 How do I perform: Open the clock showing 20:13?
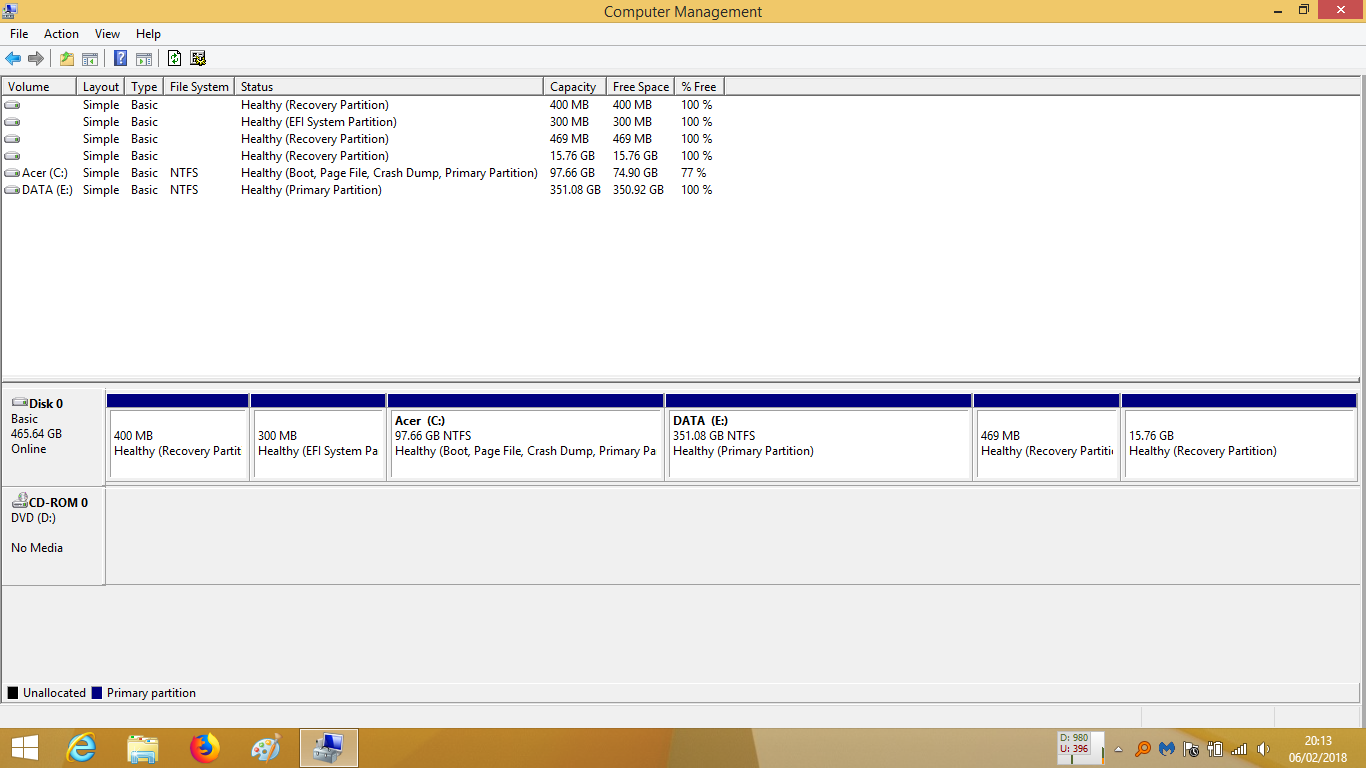pyautogui.click(x=1318, y=748)
